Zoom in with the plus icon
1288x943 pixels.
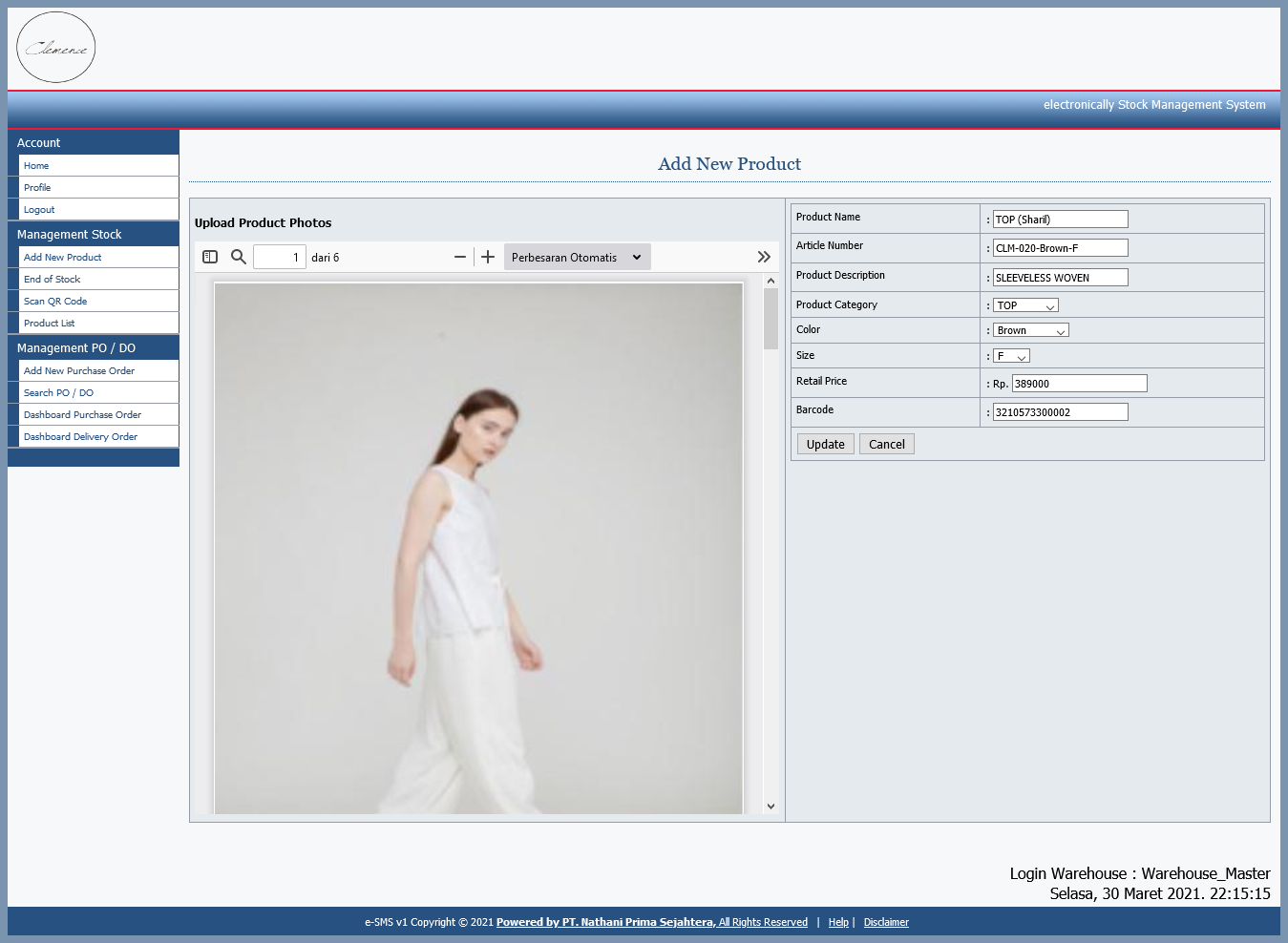[488, 257]
